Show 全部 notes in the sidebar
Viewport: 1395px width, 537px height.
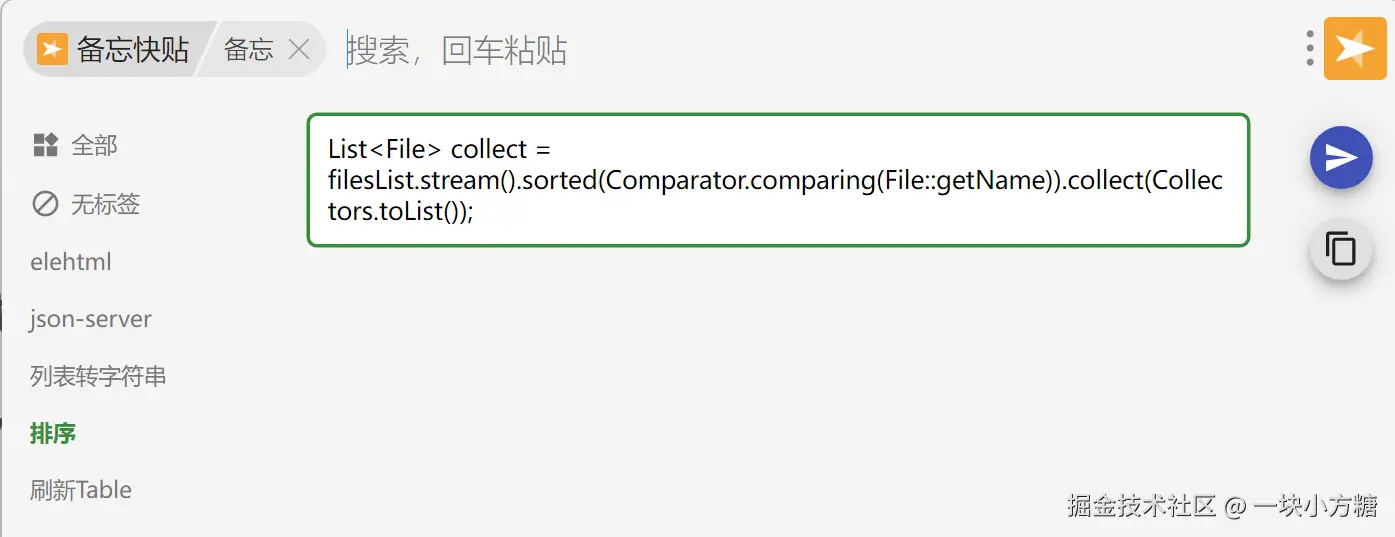[95, 146]
